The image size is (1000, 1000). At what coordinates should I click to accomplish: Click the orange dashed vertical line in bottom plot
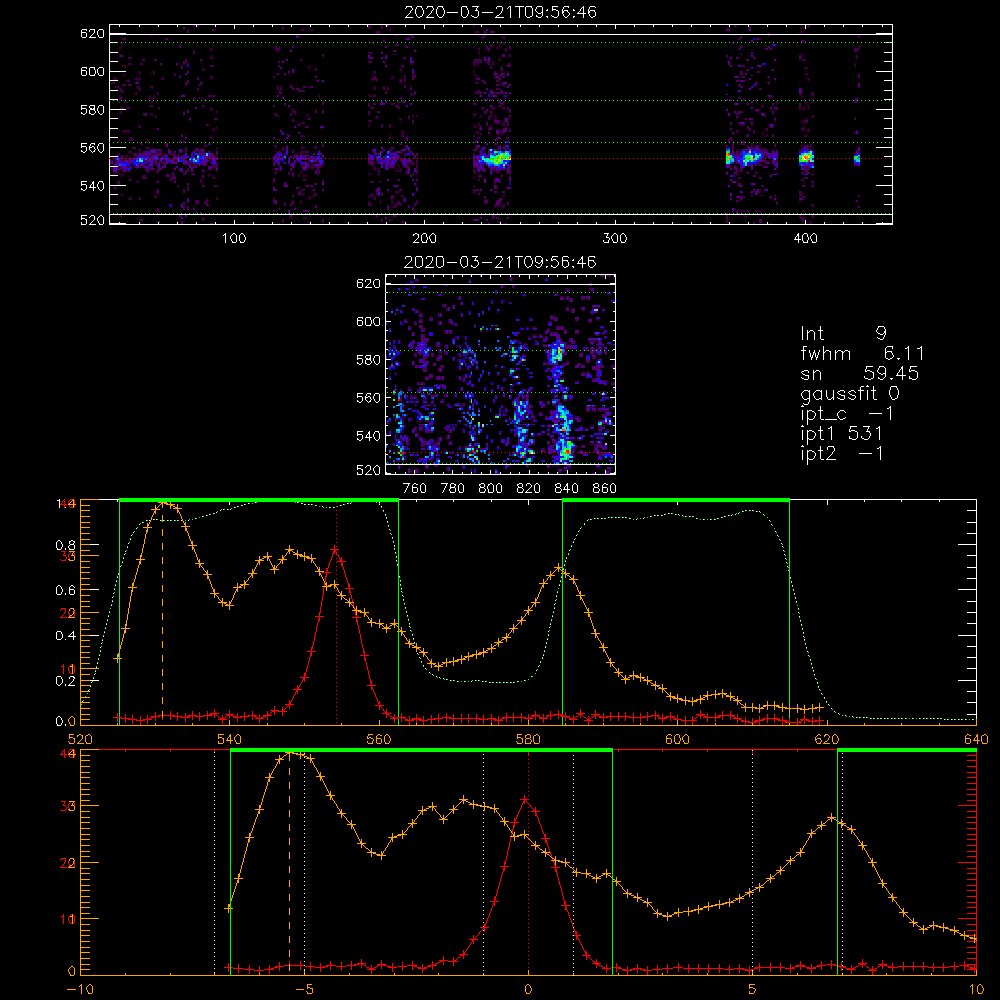(x=289, y=862)
